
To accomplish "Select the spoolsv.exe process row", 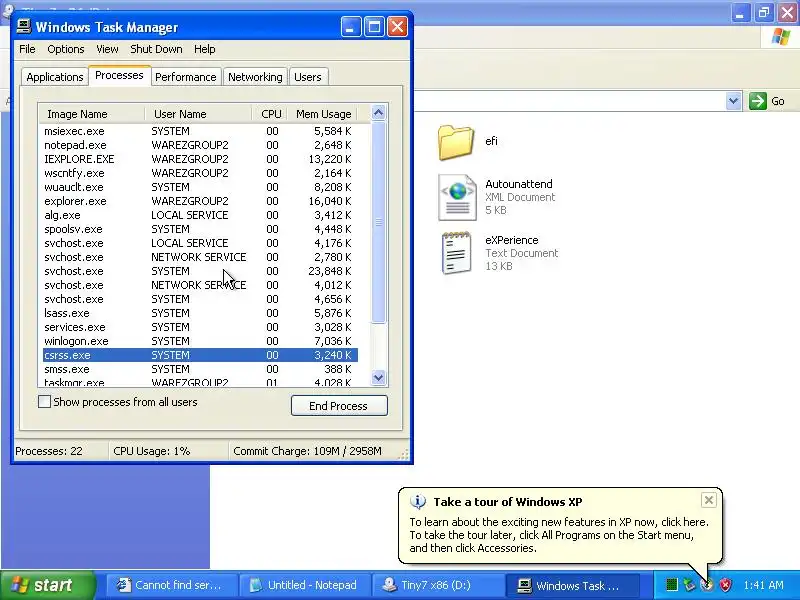I will coord(200,229).
